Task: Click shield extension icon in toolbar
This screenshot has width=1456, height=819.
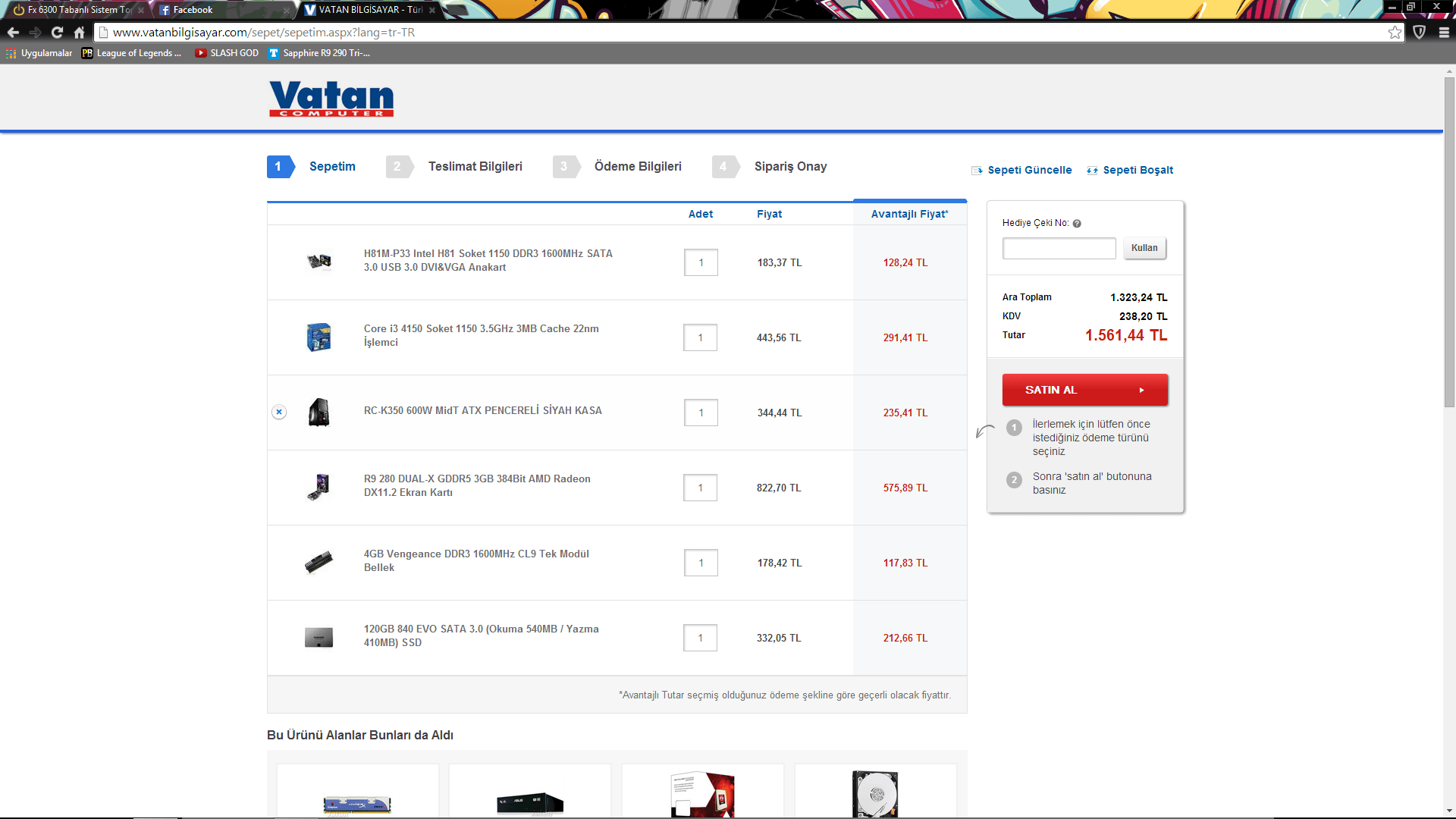Action: pyautogui.click(x=1419, y=33)
